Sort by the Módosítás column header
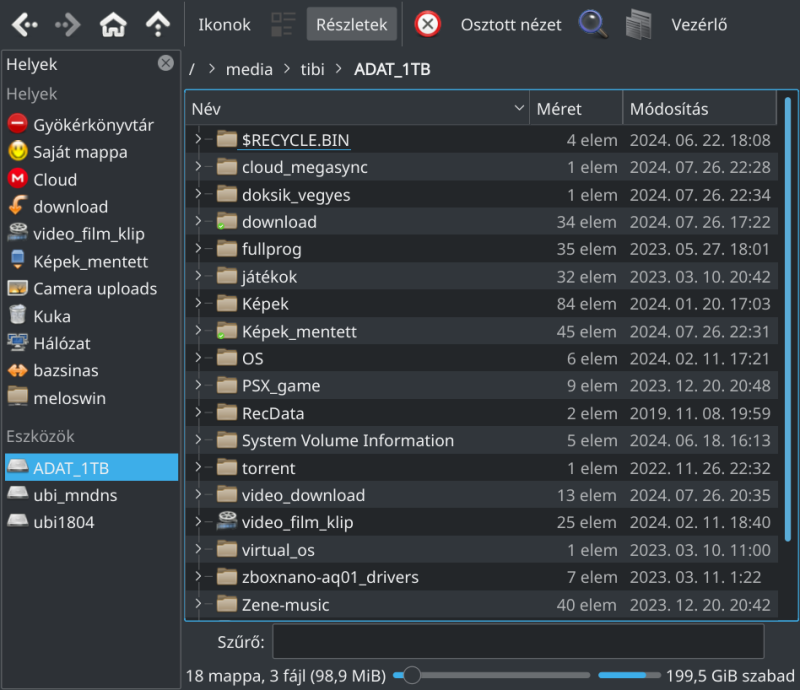This screenshot has height=690, width=800. pyautogui.click(x=699, y=109)
